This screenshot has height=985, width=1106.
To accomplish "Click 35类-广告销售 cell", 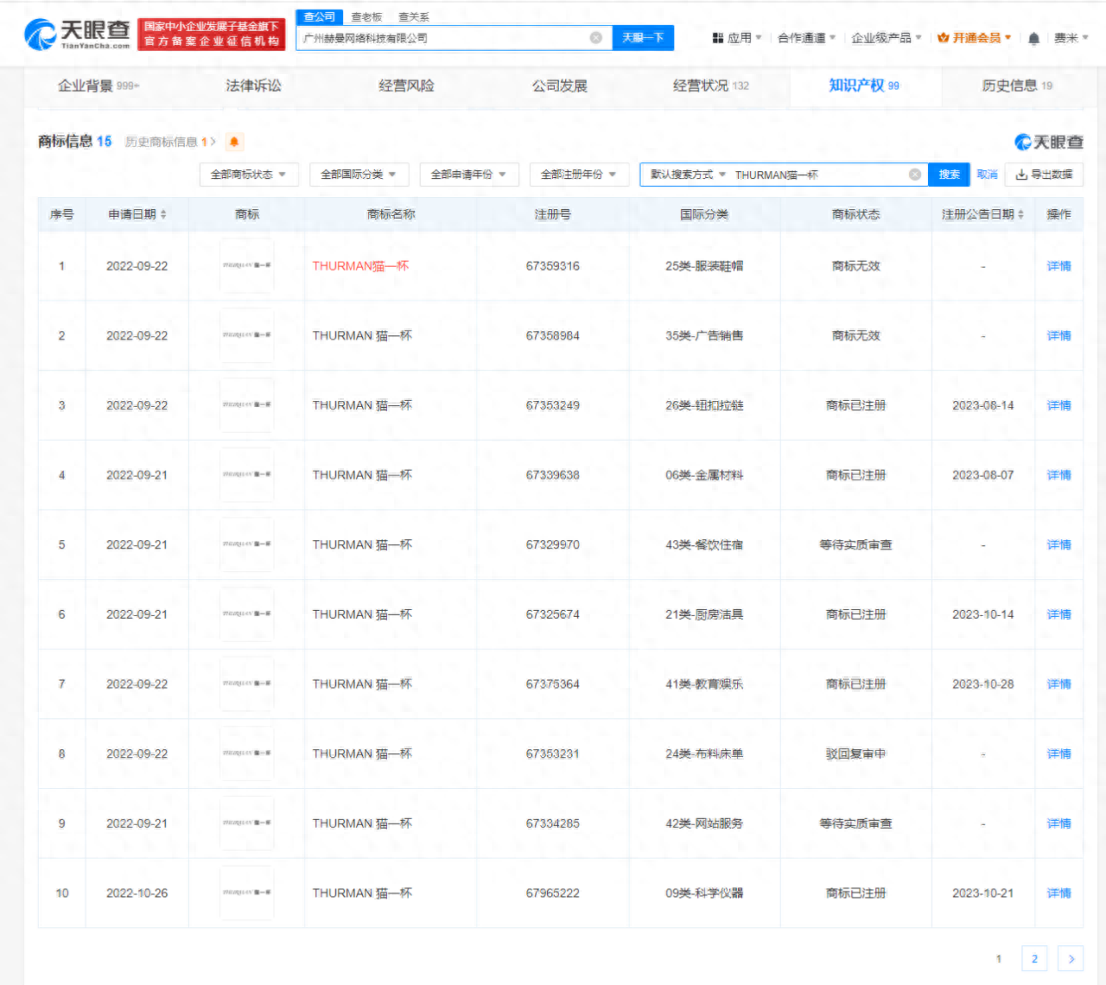I will tap(704, 336).
